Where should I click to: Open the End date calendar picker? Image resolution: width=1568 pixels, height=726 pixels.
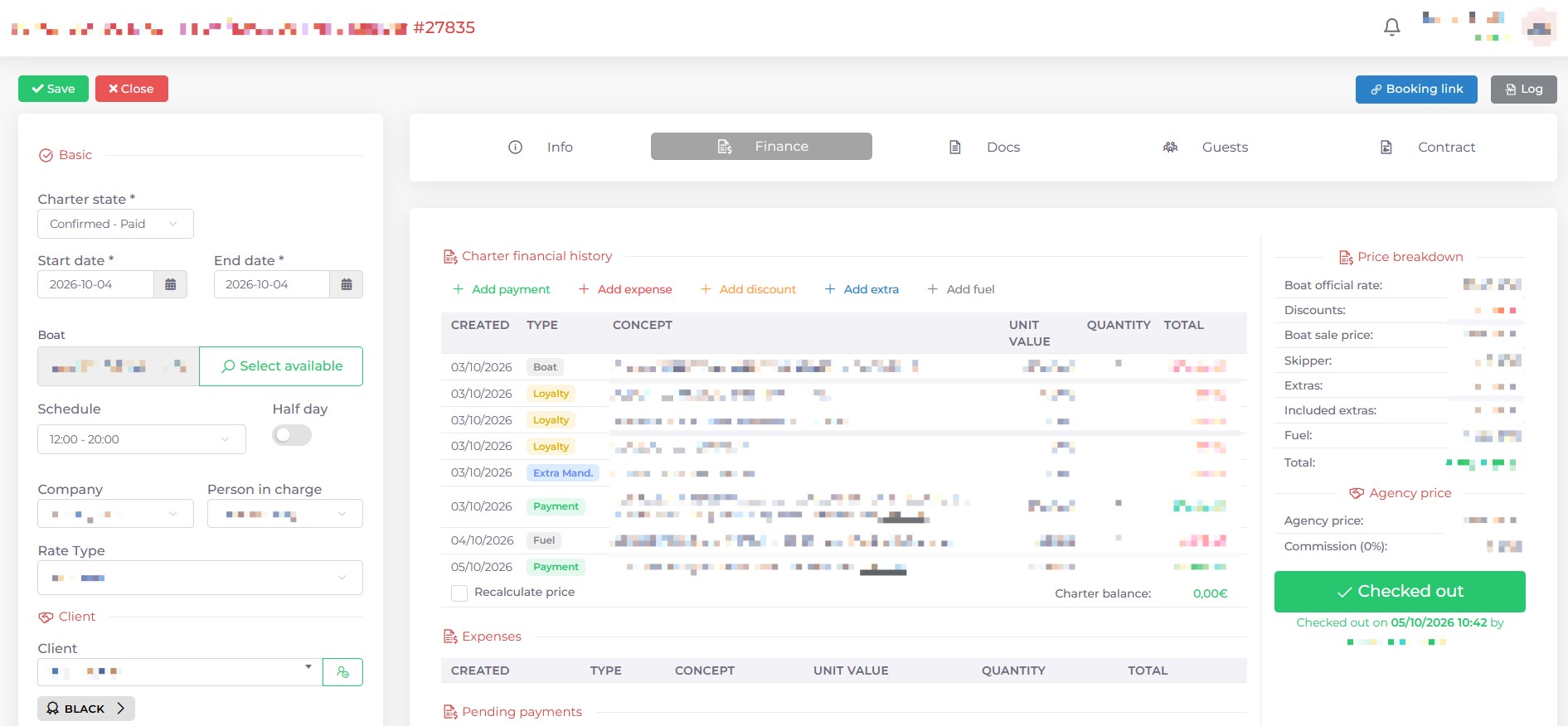347,284
